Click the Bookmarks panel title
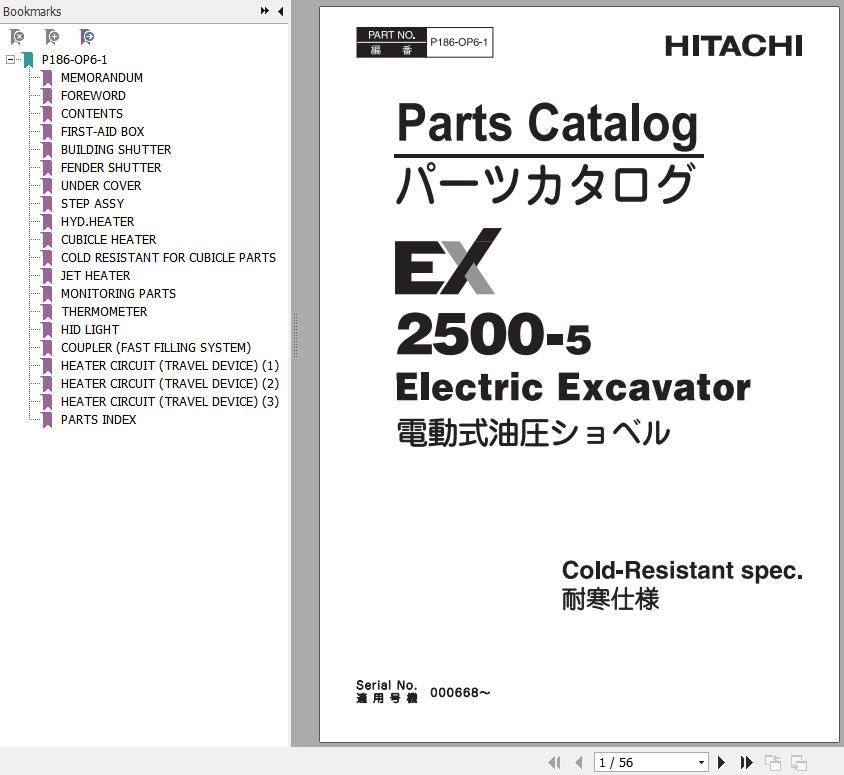 click(32, 11)
